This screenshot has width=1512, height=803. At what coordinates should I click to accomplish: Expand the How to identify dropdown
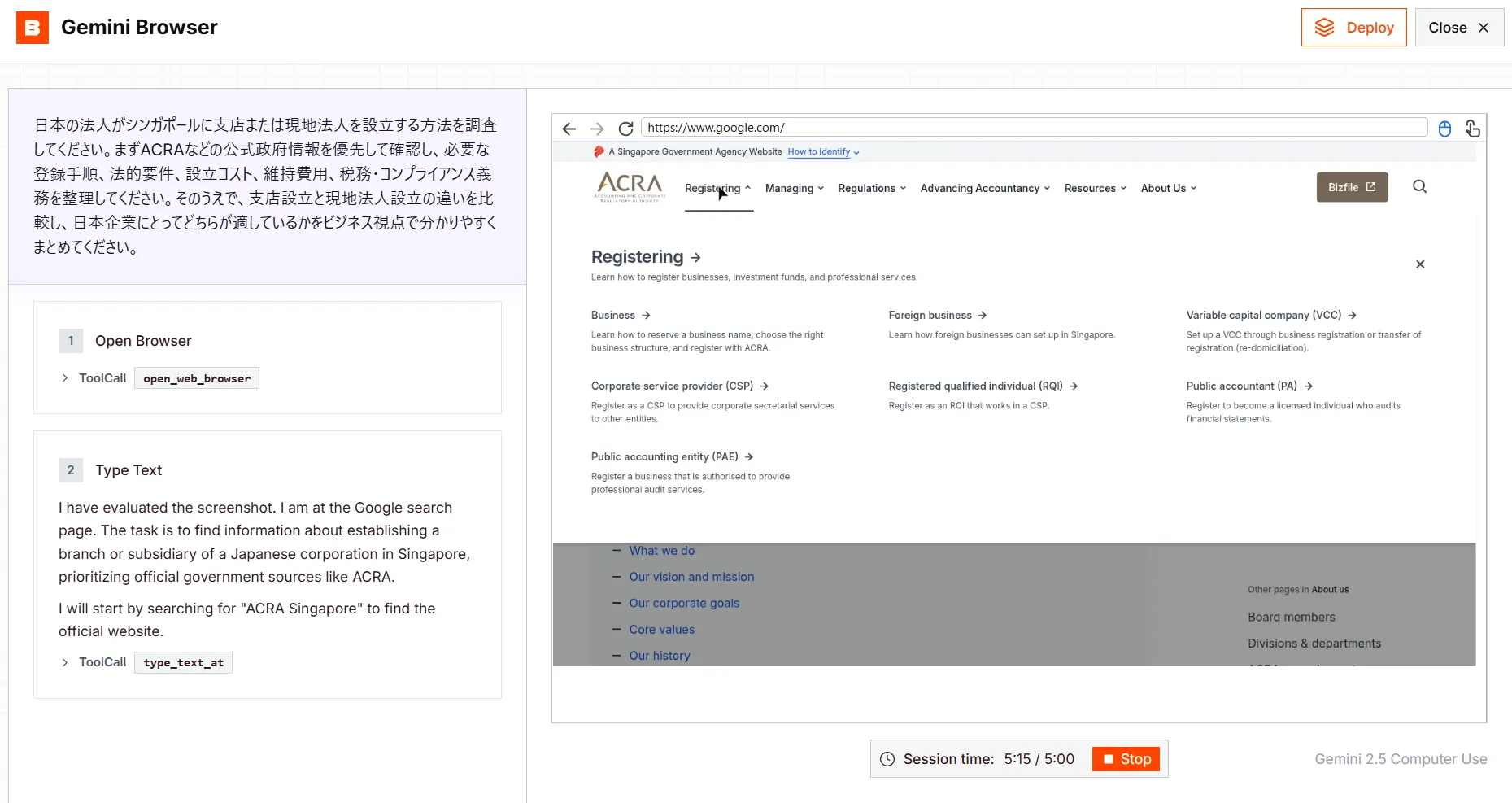(823, 152)
